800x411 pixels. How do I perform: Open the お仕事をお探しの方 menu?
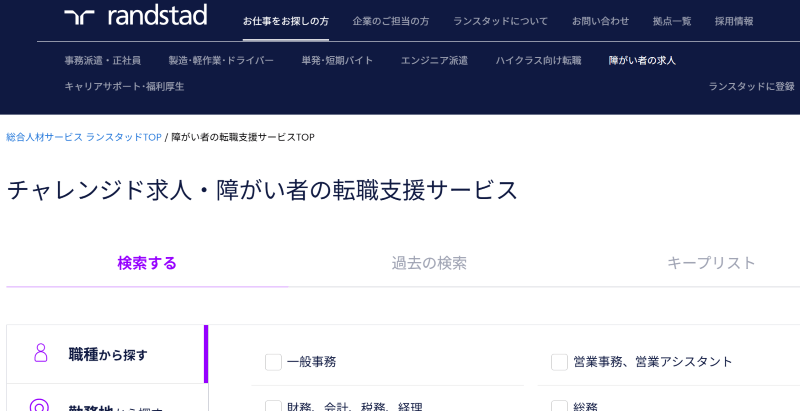tap(285, 21)
